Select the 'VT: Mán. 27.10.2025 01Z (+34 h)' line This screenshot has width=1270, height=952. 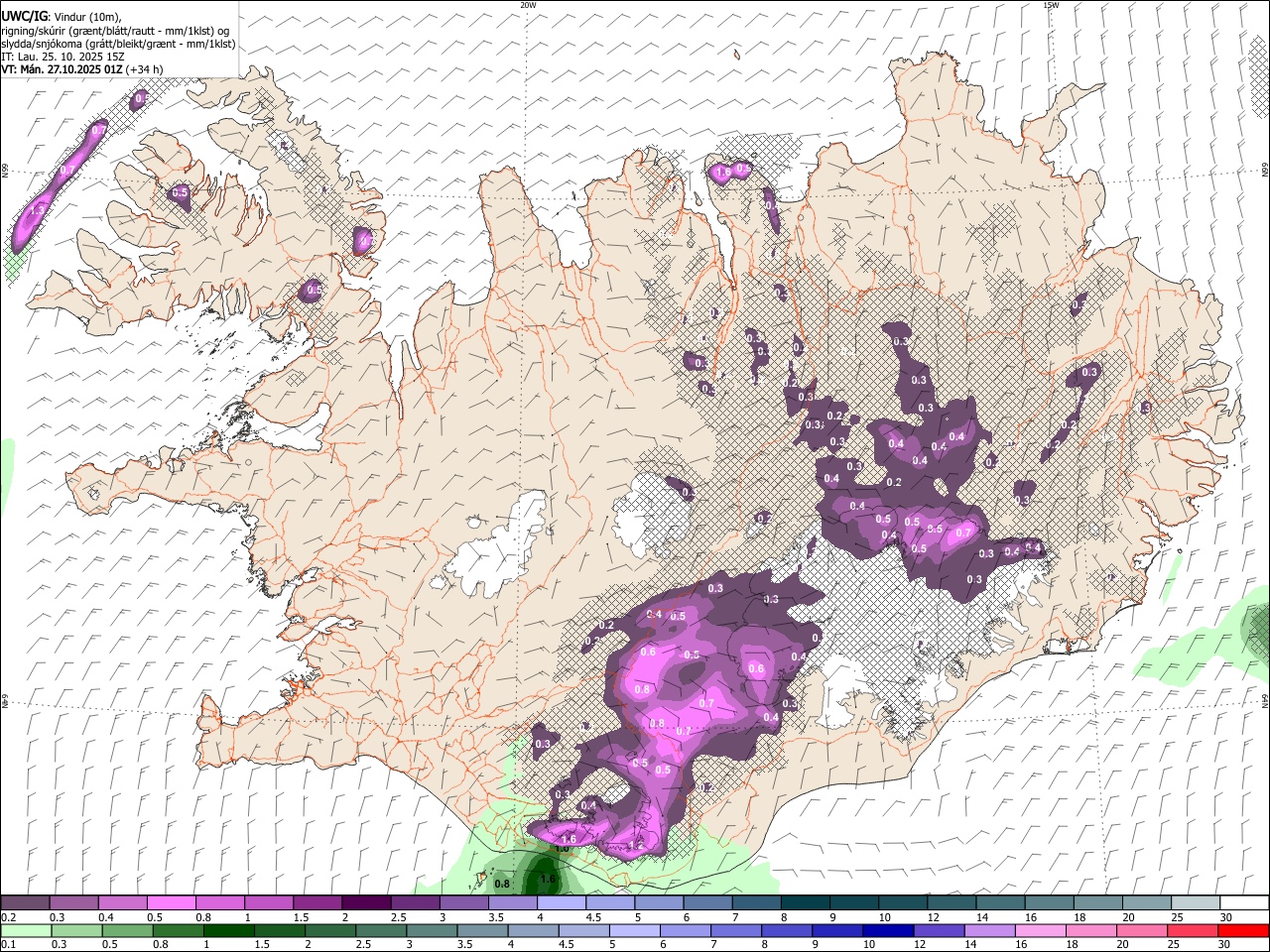82,69
